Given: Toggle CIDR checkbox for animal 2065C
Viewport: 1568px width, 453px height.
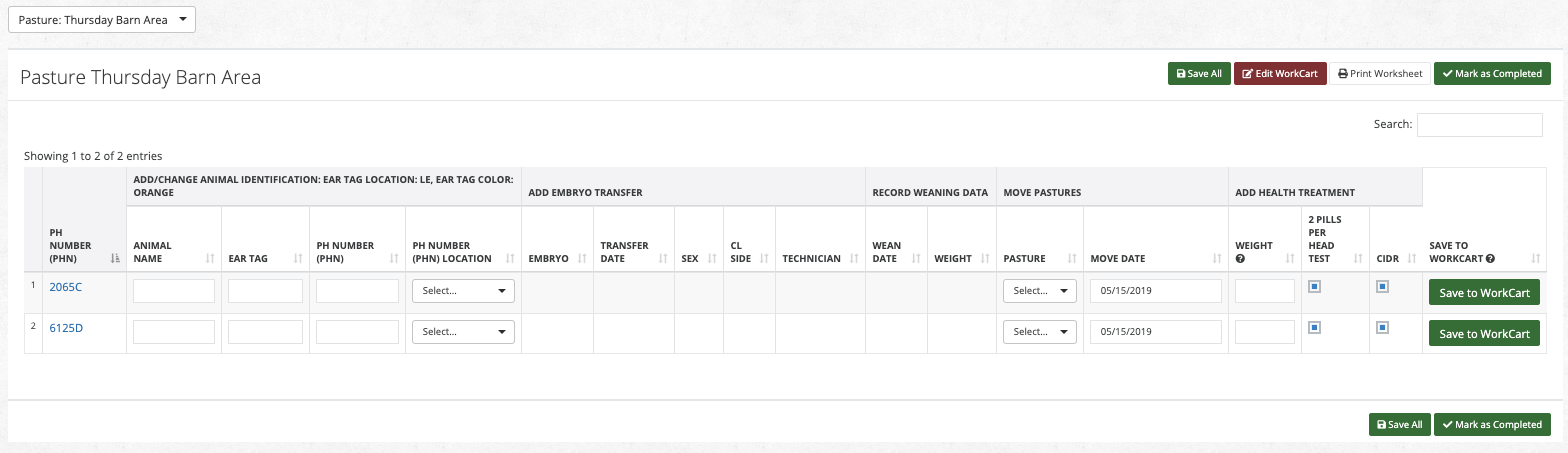Looking at the screenshot, I should coord(1382,287).
